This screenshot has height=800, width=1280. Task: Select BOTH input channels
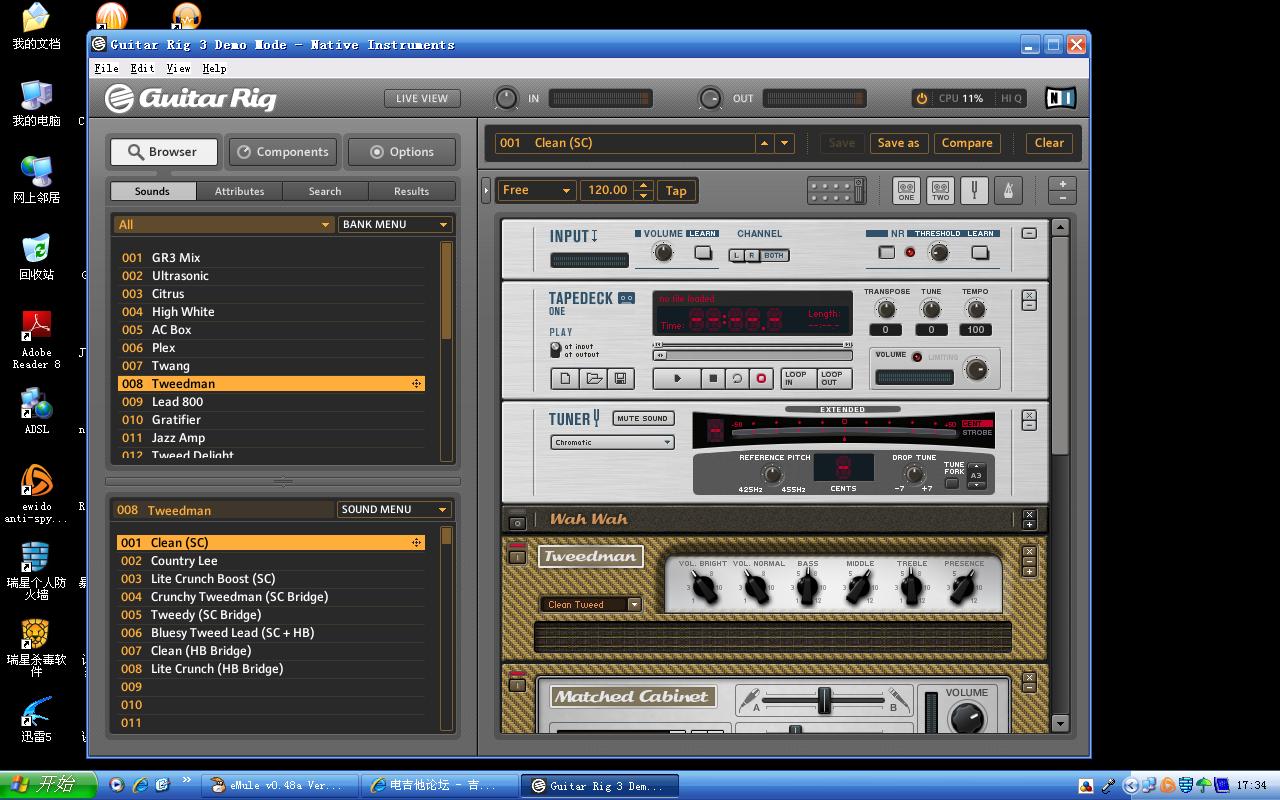pyautogui.click(x=774, y=256)
